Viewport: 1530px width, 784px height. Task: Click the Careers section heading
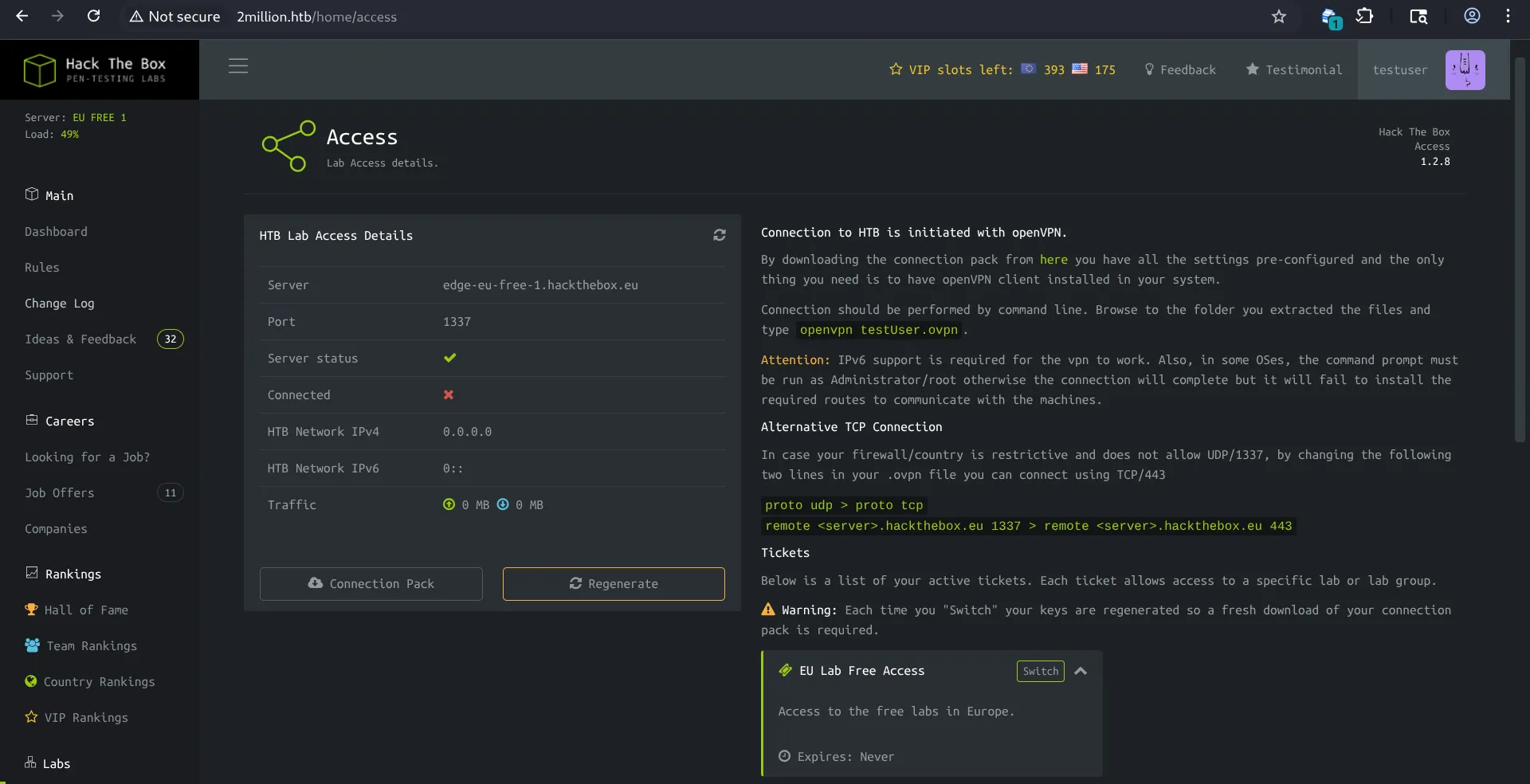(x=60, y=421)
